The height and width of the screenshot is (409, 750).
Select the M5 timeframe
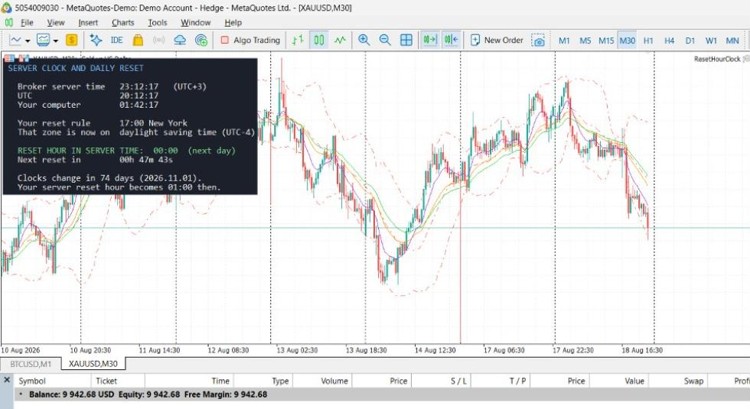tap(585, 41)
